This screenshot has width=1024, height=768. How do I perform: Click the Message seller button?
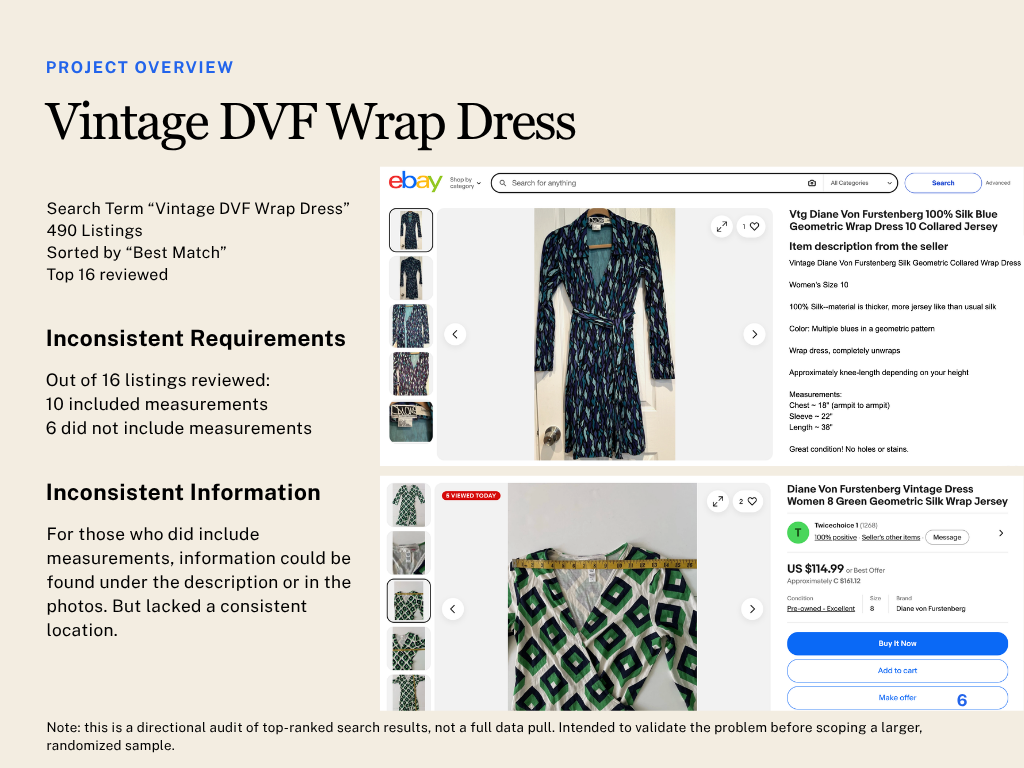pyautogui.click(x=947, y=537)
